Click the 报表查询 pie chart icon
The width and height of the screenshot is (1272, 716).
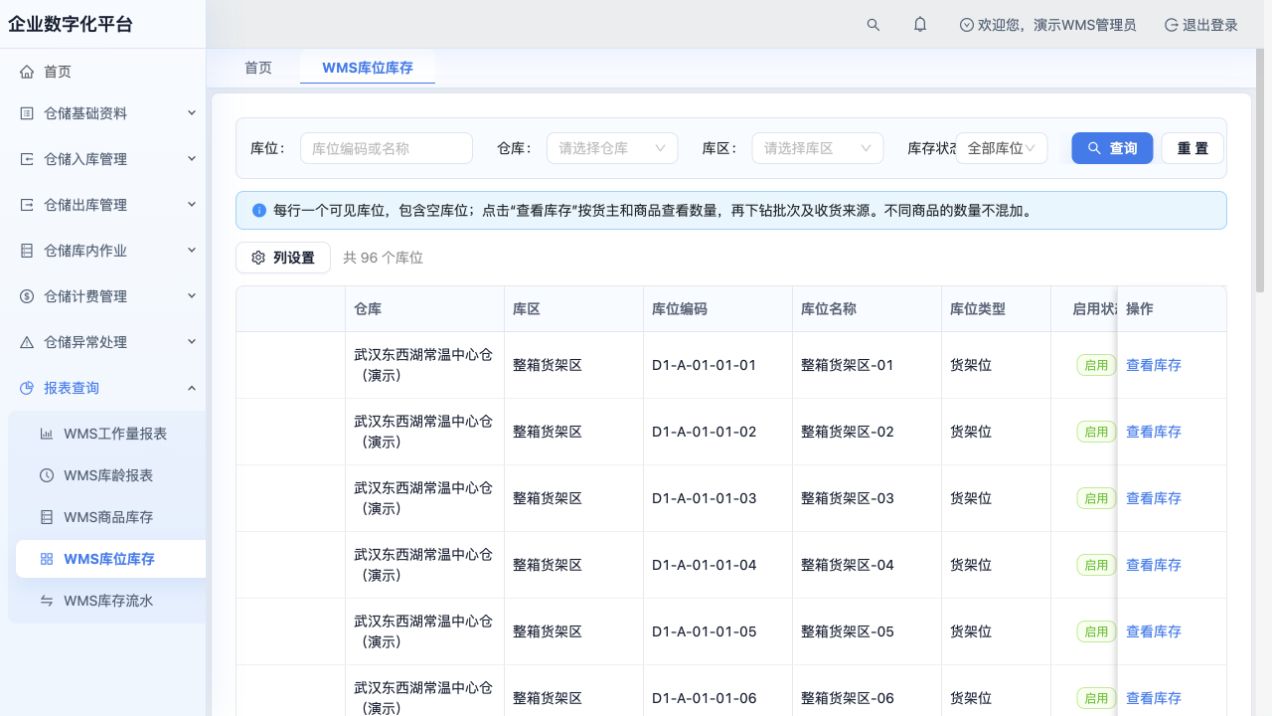(27, 388)
